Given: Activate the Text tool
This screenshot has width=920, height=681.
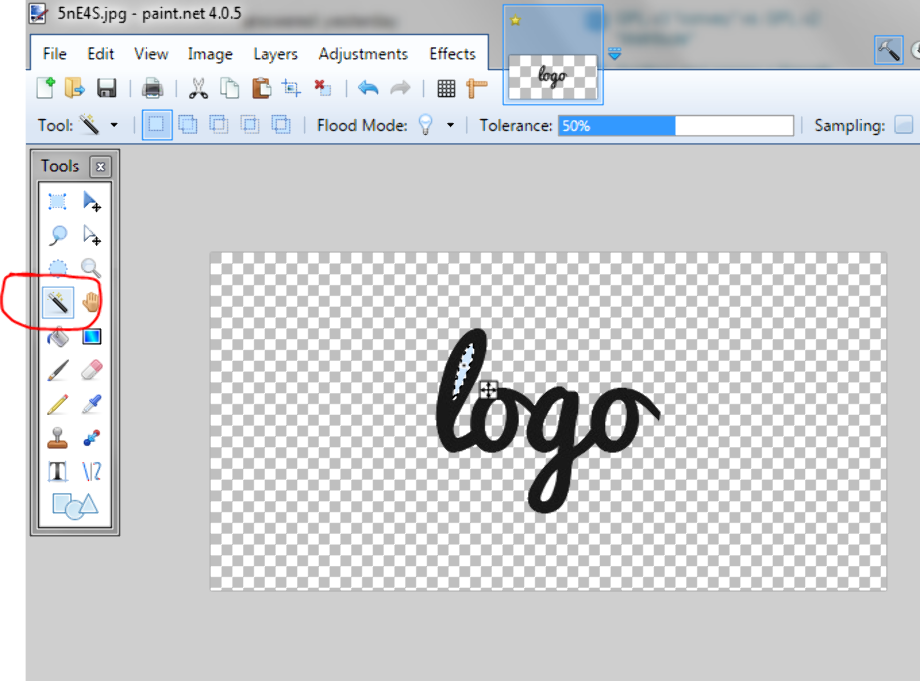Looking at the screenshot, I should pyautogui.click(x=58, y=472).
